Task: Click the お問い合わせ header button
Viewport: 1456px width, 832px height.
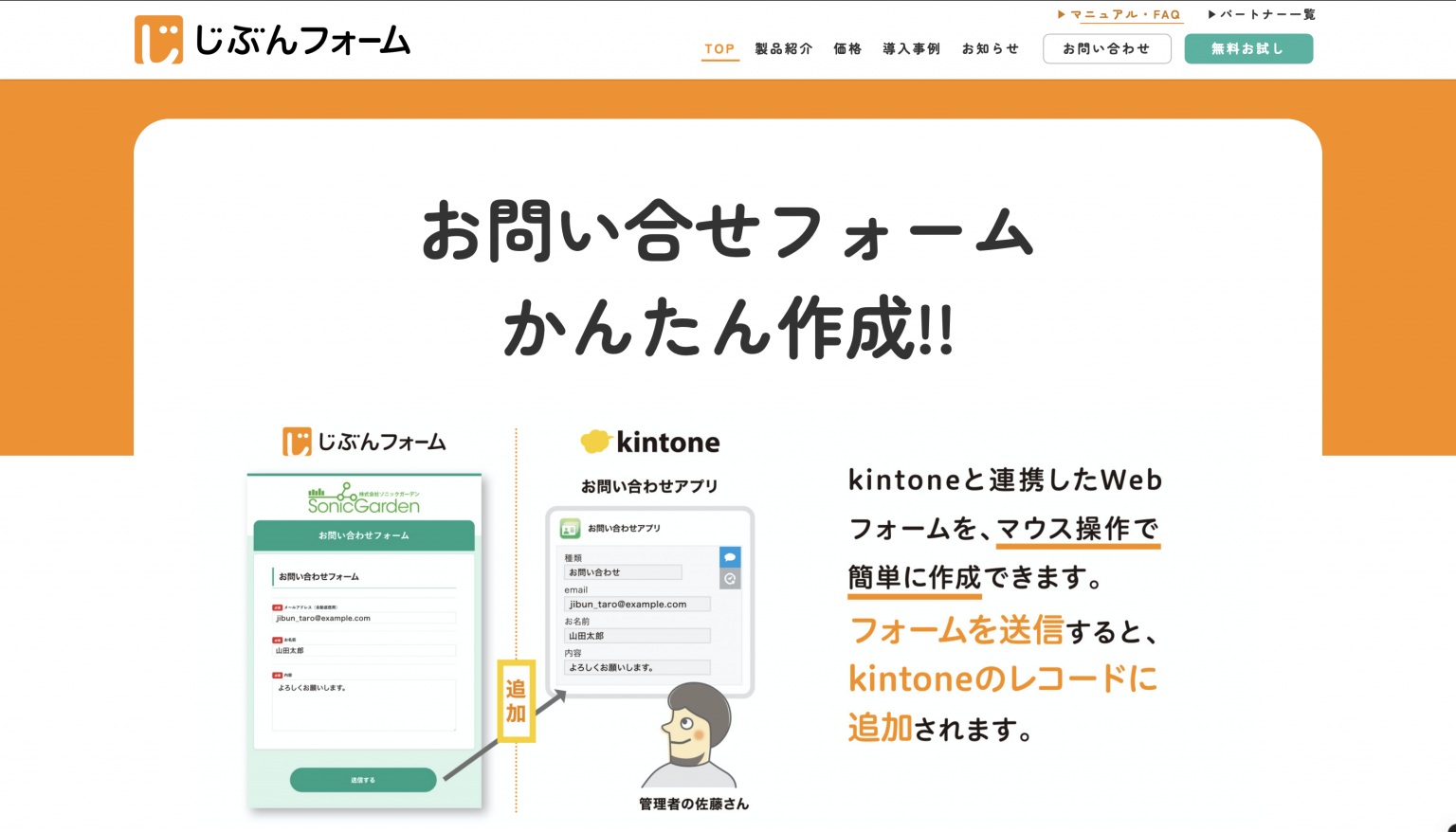Action: tap(1107, 48)
